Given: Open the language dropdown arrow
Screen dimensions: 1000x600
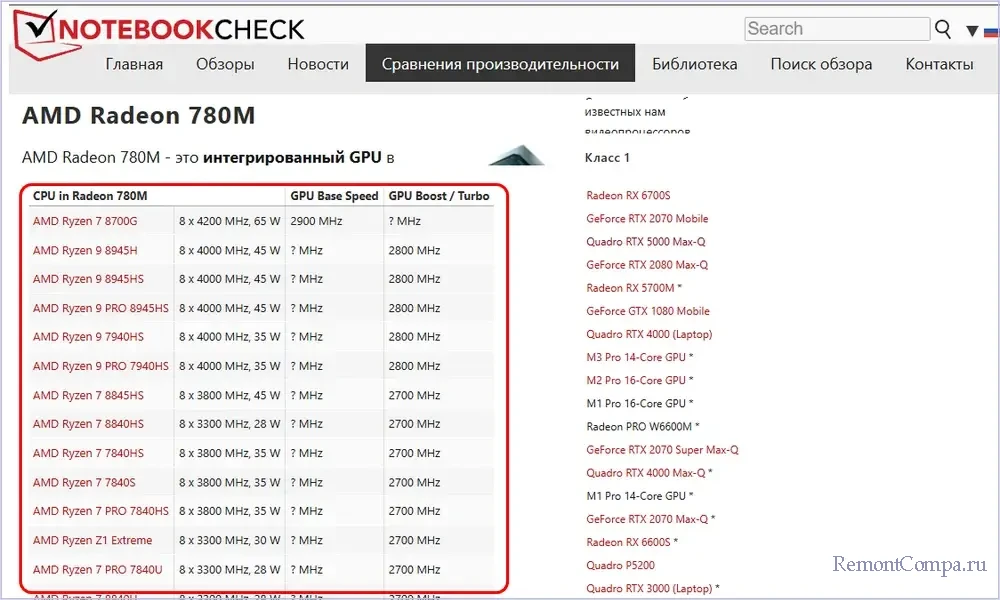Looking at the screenshot, I should 972,31.
